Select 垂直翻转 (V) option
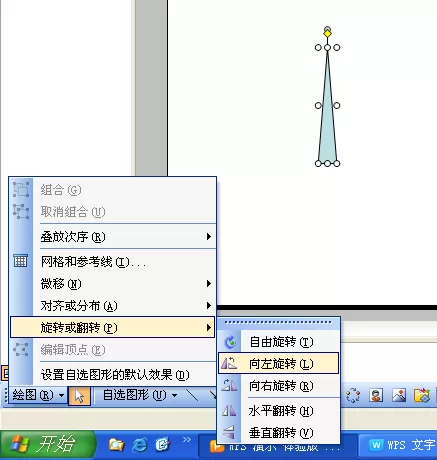Screen dimensions: 437x460 coord(278,433)
